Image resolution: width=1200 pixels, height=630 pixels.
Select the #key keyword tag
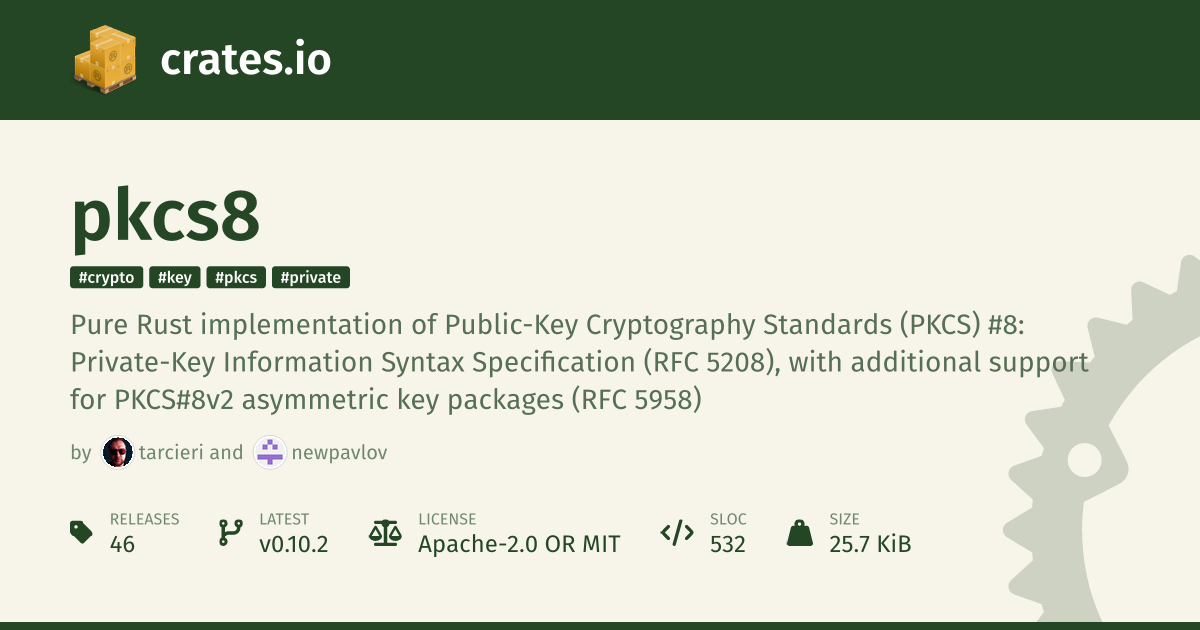(x=175, y=278)
